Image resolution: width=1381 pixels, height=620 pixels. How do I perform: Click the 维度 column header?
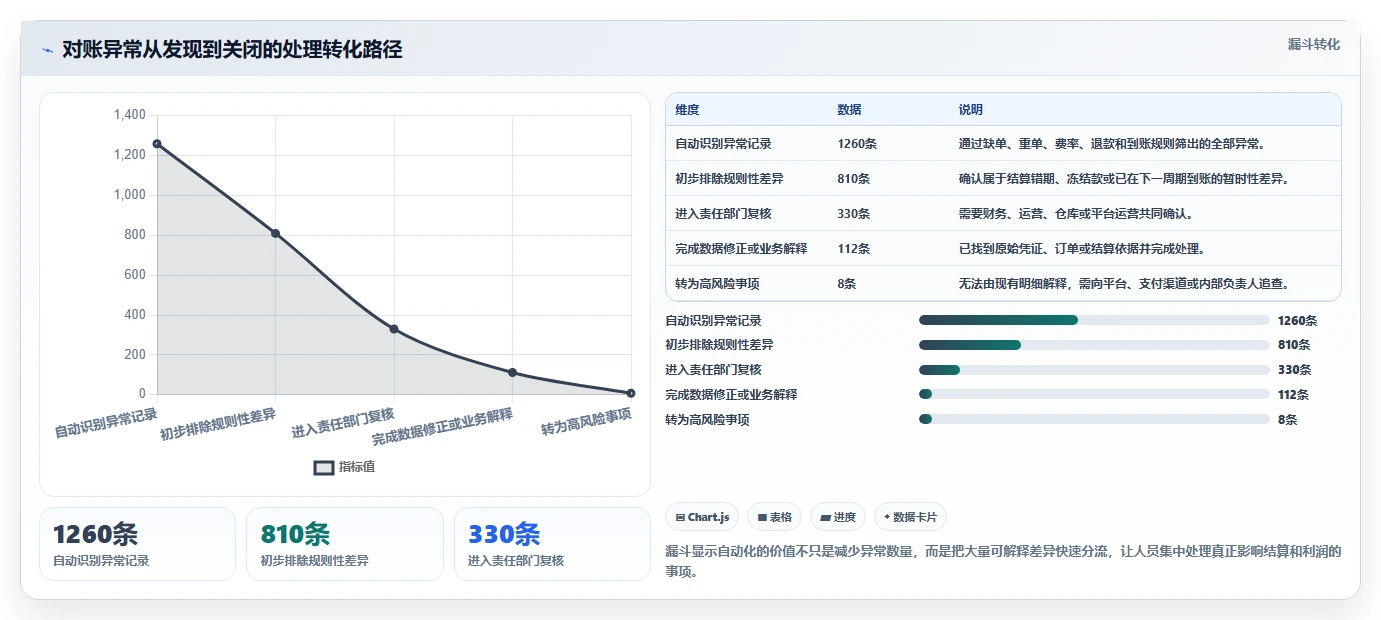point(687,110)
